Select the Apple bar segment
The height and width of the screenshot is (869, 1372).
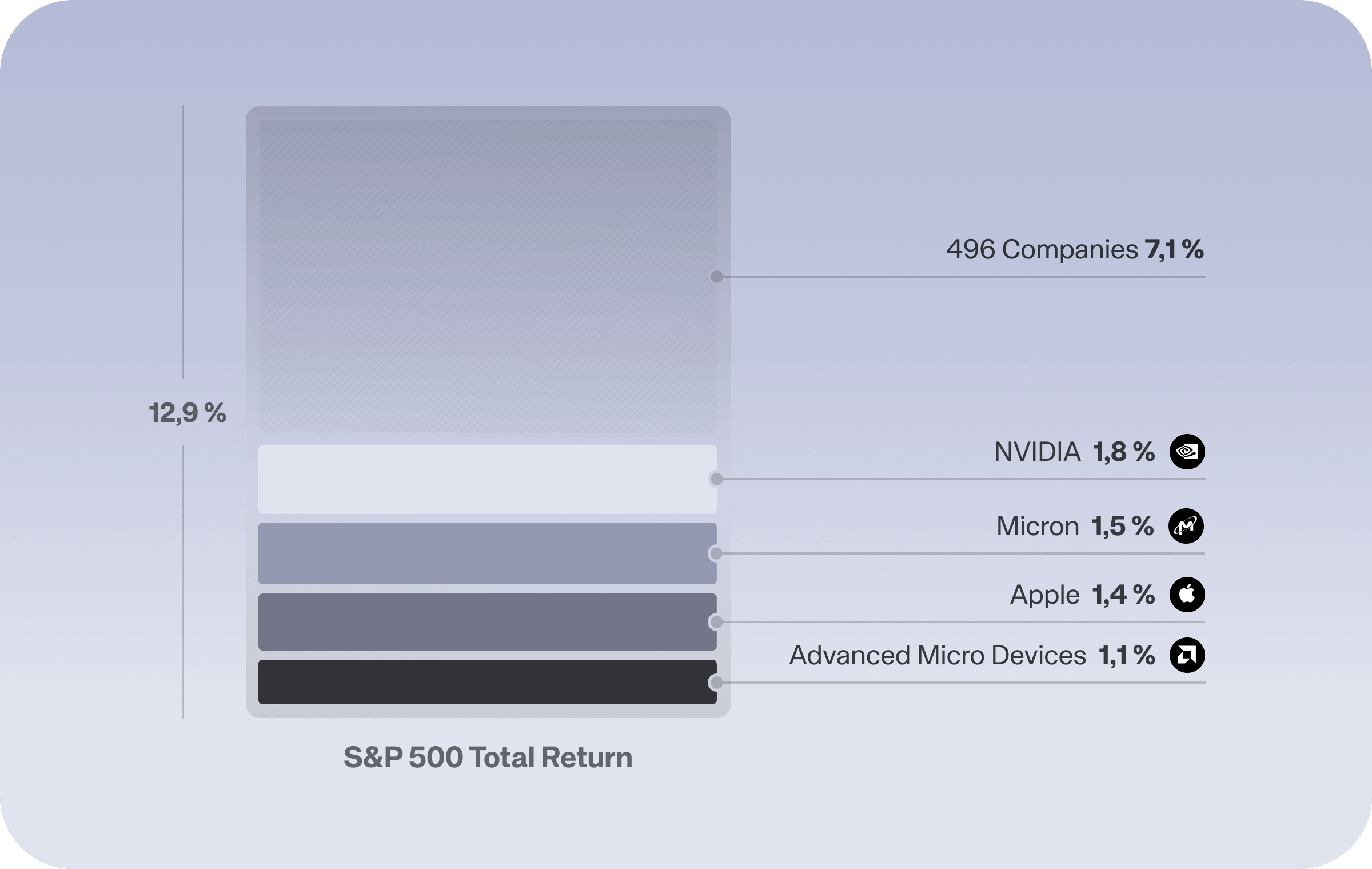488,622
